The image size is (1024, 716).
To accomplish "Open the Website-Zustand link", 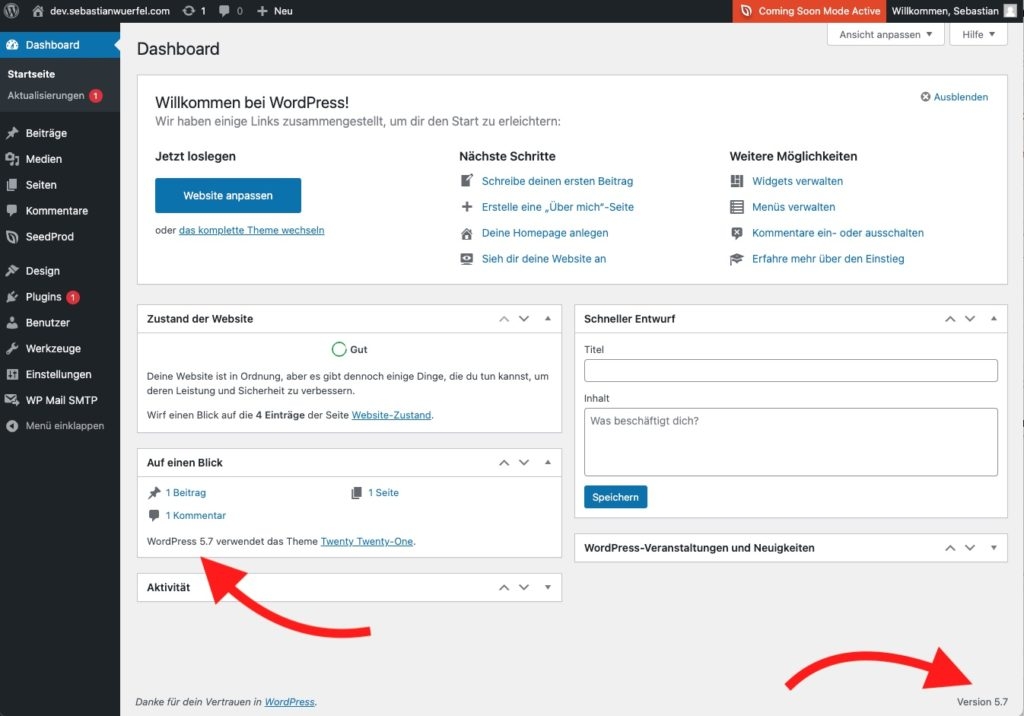I will 391,415.
